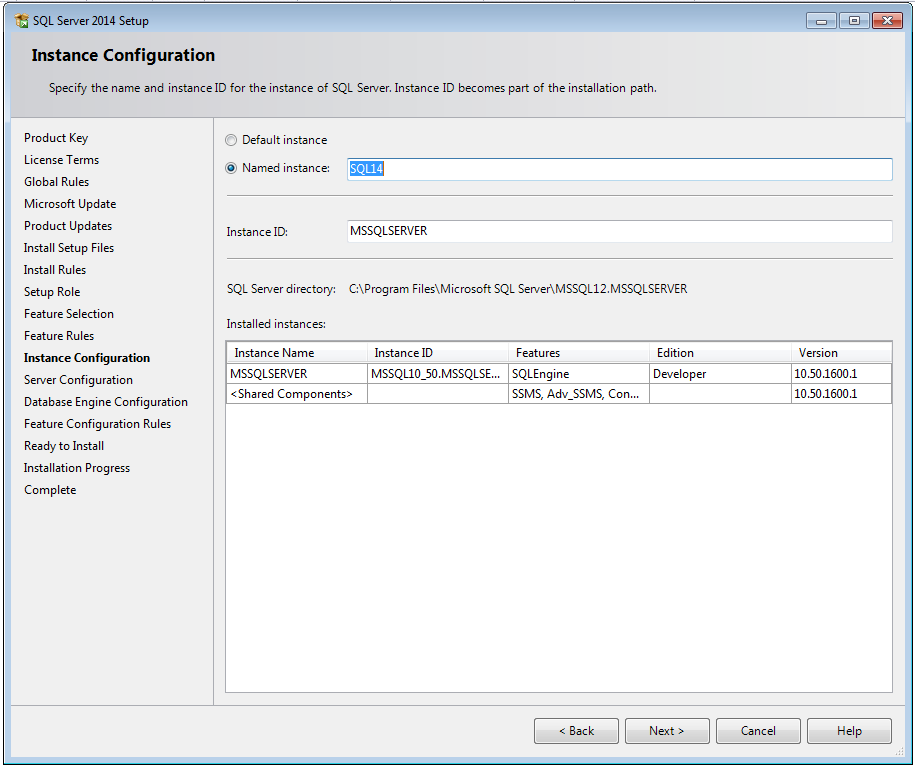
Task: Click the Installation Progress step
Action: [x=77, y=468]
